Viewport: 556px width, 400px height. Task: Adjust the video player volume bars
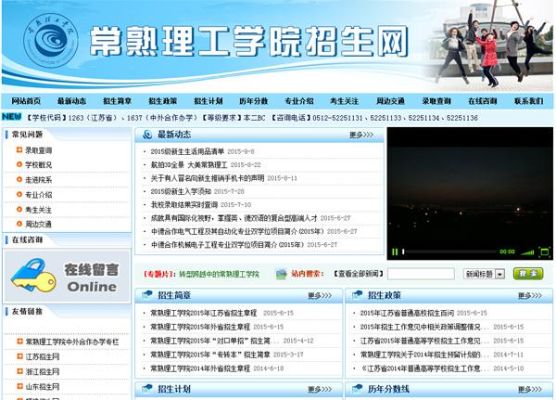point(527,252)
